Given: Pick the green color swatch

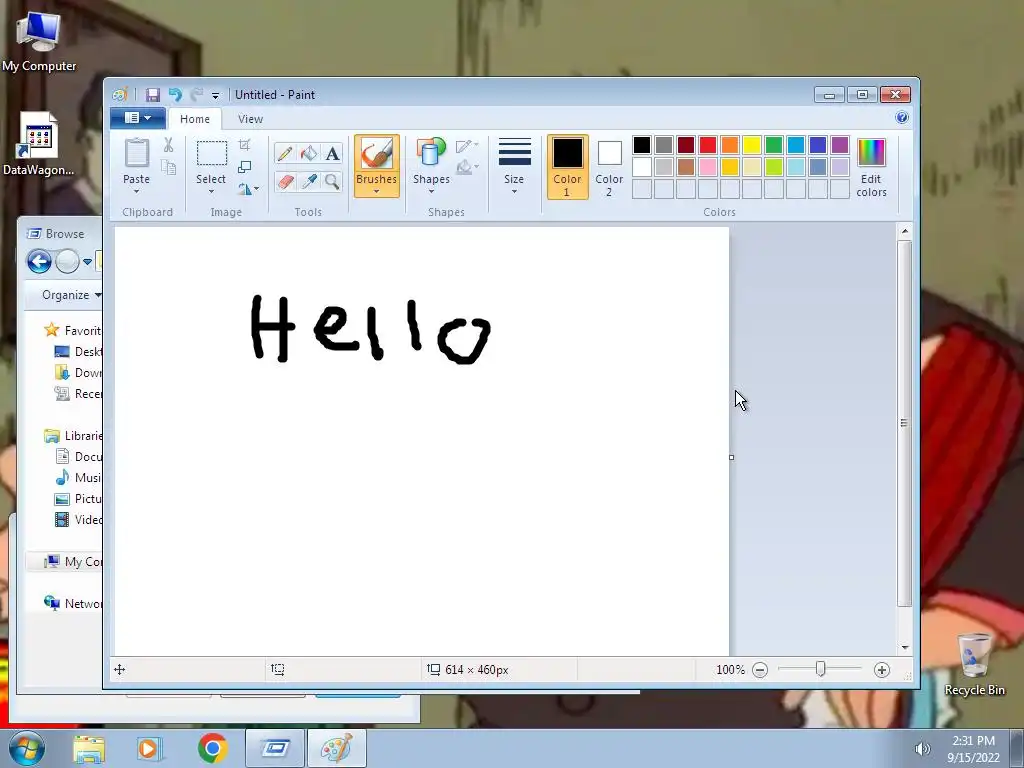Looking at the screenshot, I should pos(774,145).
